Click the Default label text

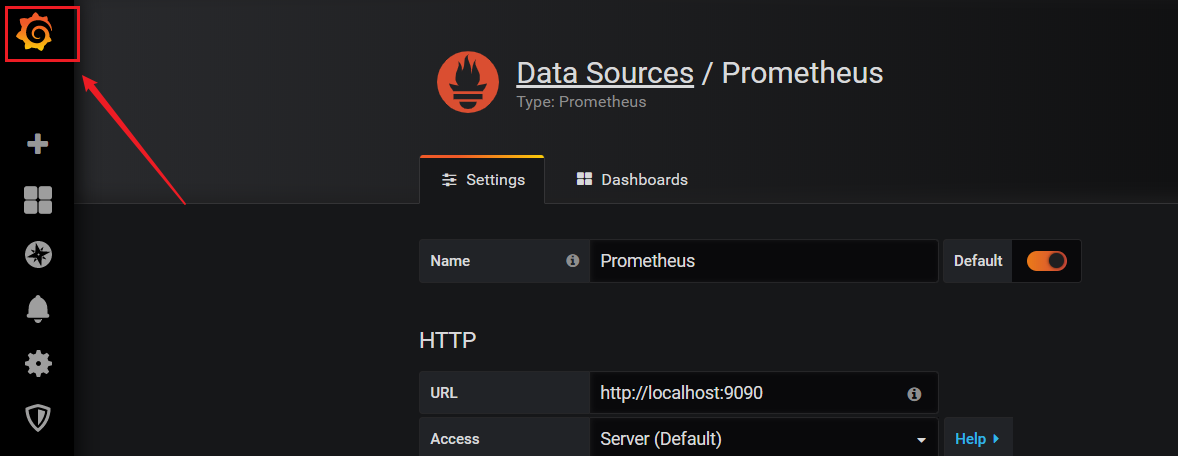coord(978,261)
